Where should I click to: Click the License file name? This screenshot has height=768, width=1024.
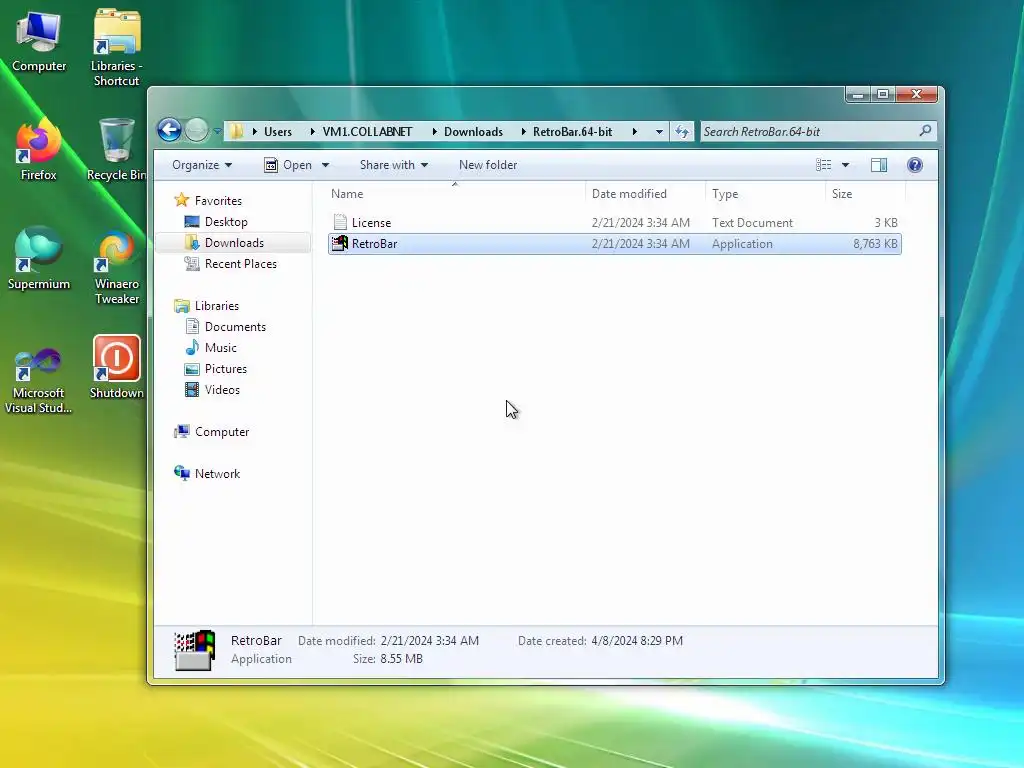pyautogui.click(x=371, y=223)
